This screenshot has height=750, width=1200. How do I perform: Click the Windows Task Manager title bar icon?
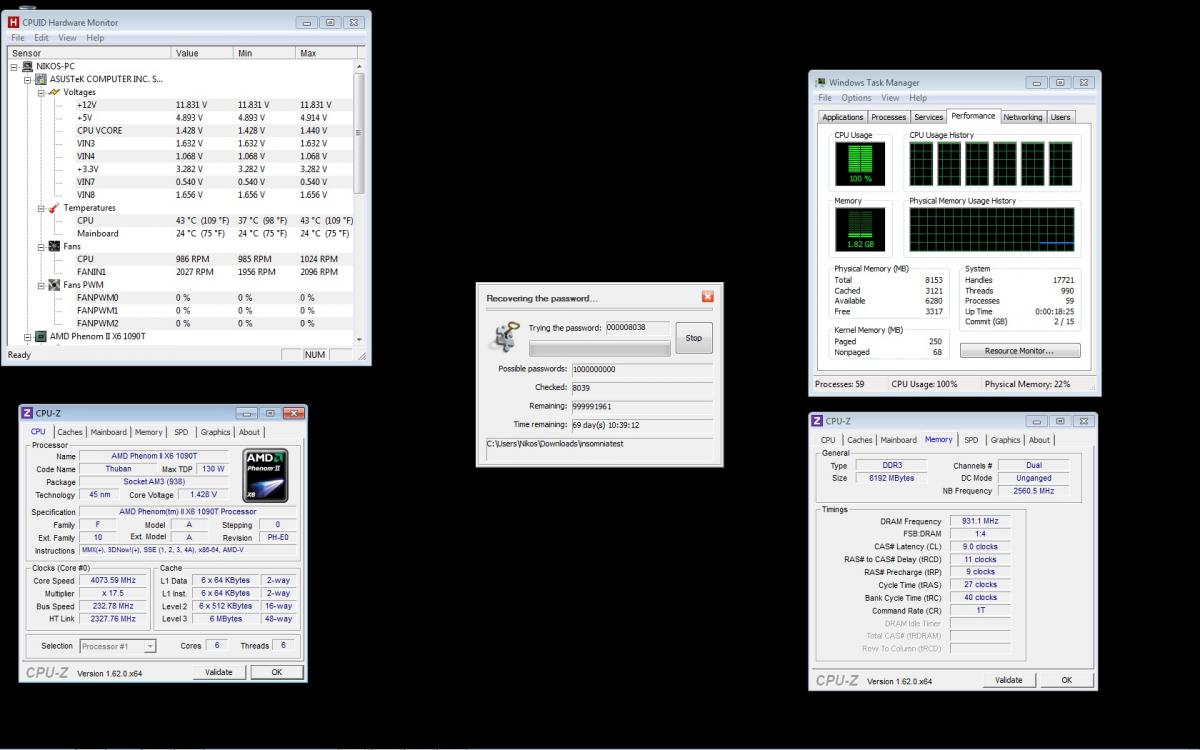tap(821, 83)
